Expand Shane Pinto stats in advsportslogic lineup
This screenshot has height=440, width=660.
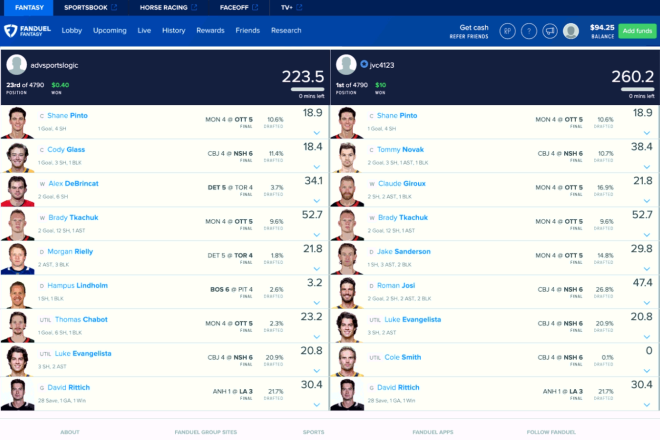(x=317, y=133)
